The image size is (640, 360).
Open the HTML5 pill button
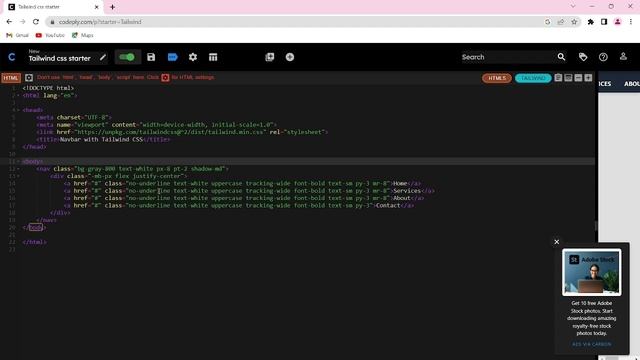click(x=497, y=78)
